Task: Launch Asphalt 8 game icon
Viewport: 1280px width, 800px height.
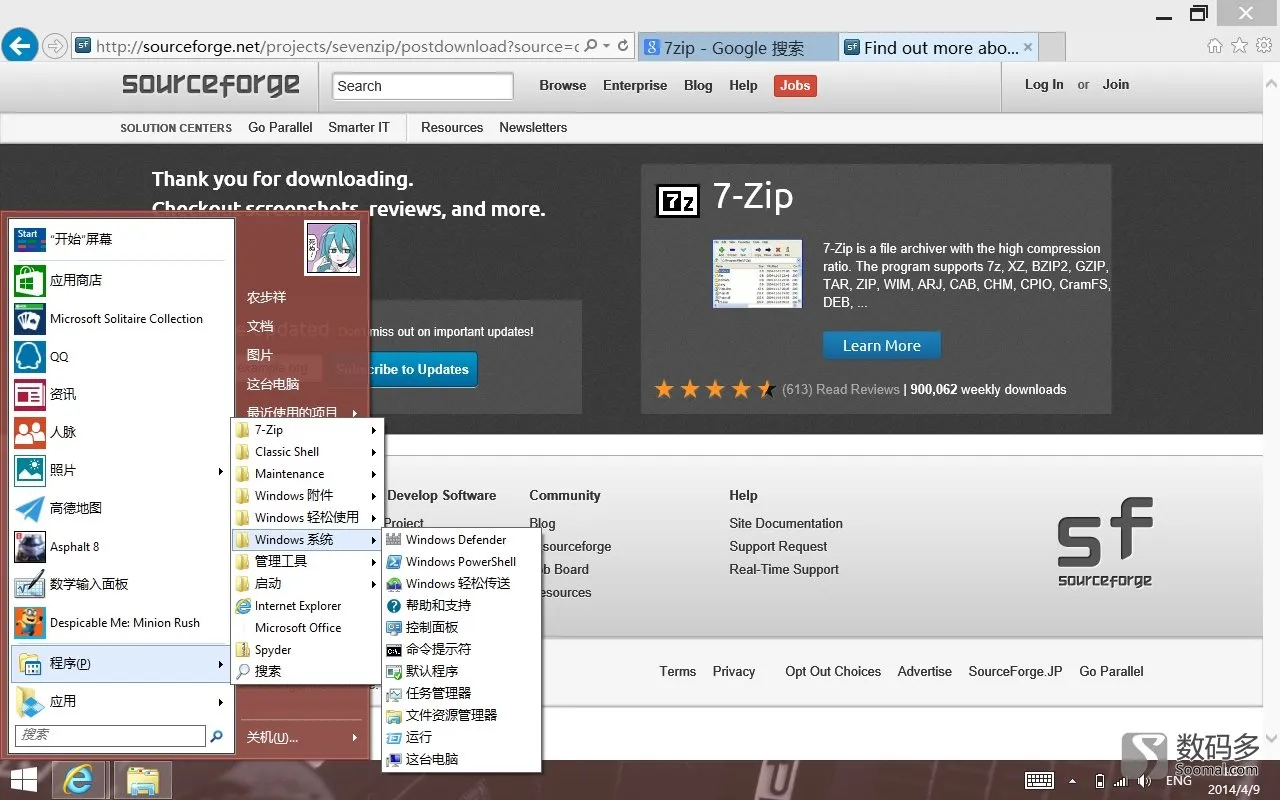Action: [30, 547]
